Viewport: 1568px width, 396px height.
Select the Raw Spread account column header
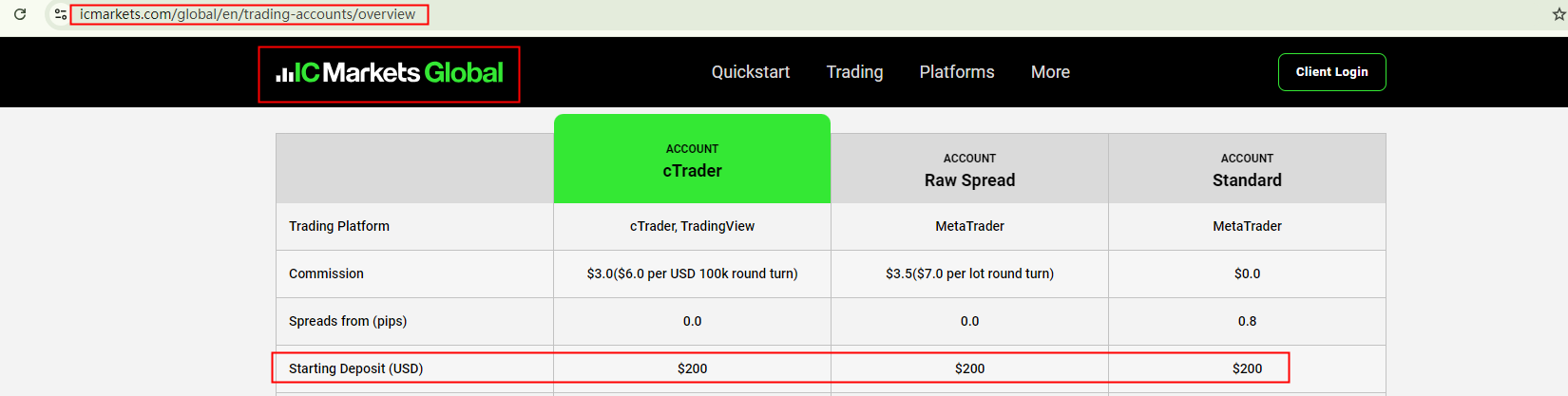[969, 170]
